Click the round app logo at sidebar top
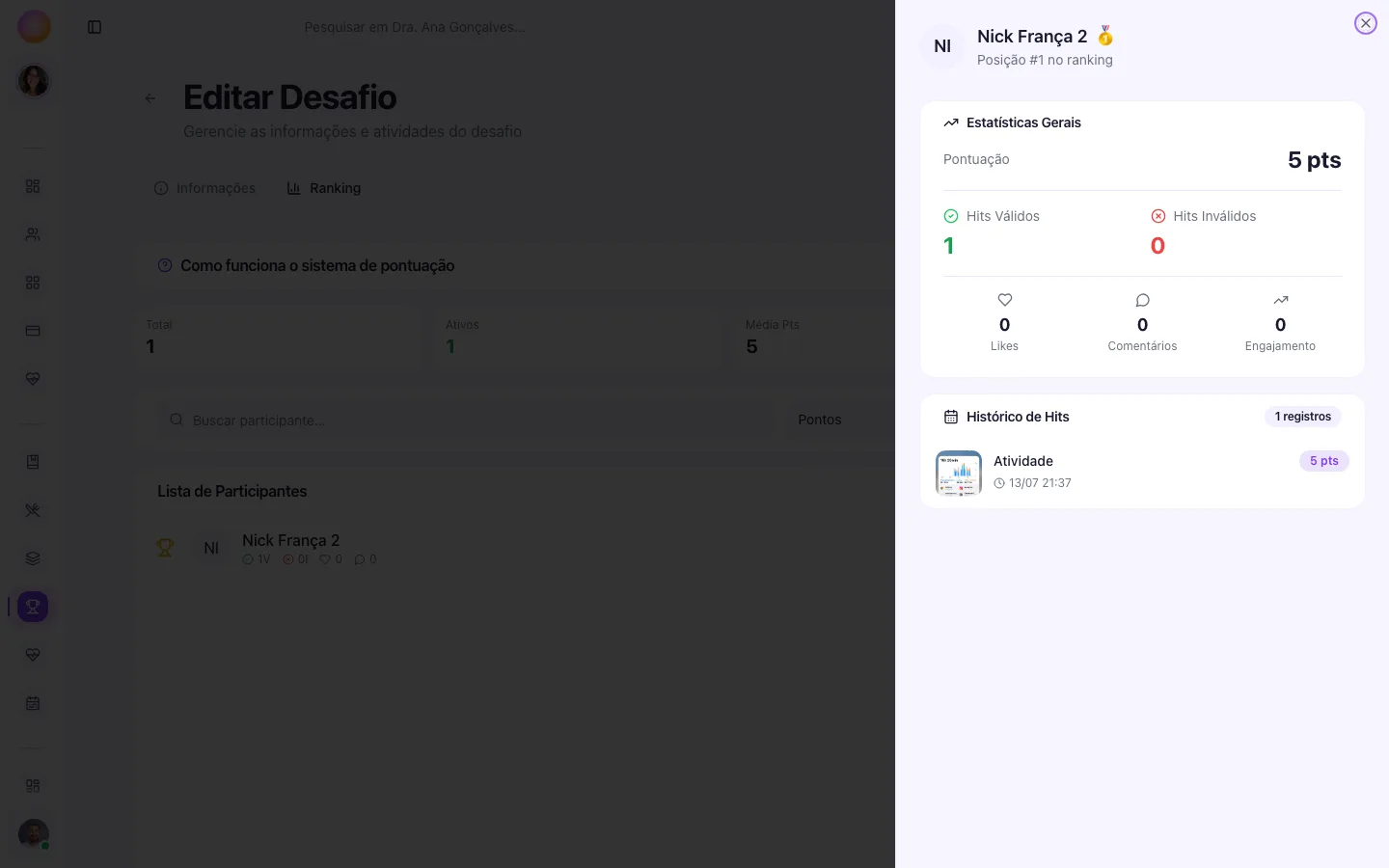The width and height of the screenshot is (1389, 868). point(34,27)
